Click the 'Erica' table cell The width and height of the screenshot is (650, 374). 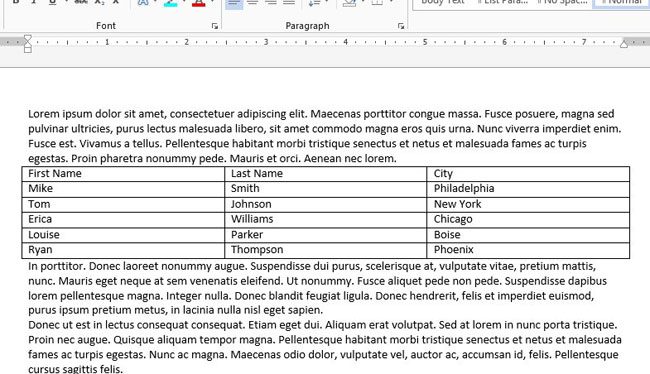(123, 220)
